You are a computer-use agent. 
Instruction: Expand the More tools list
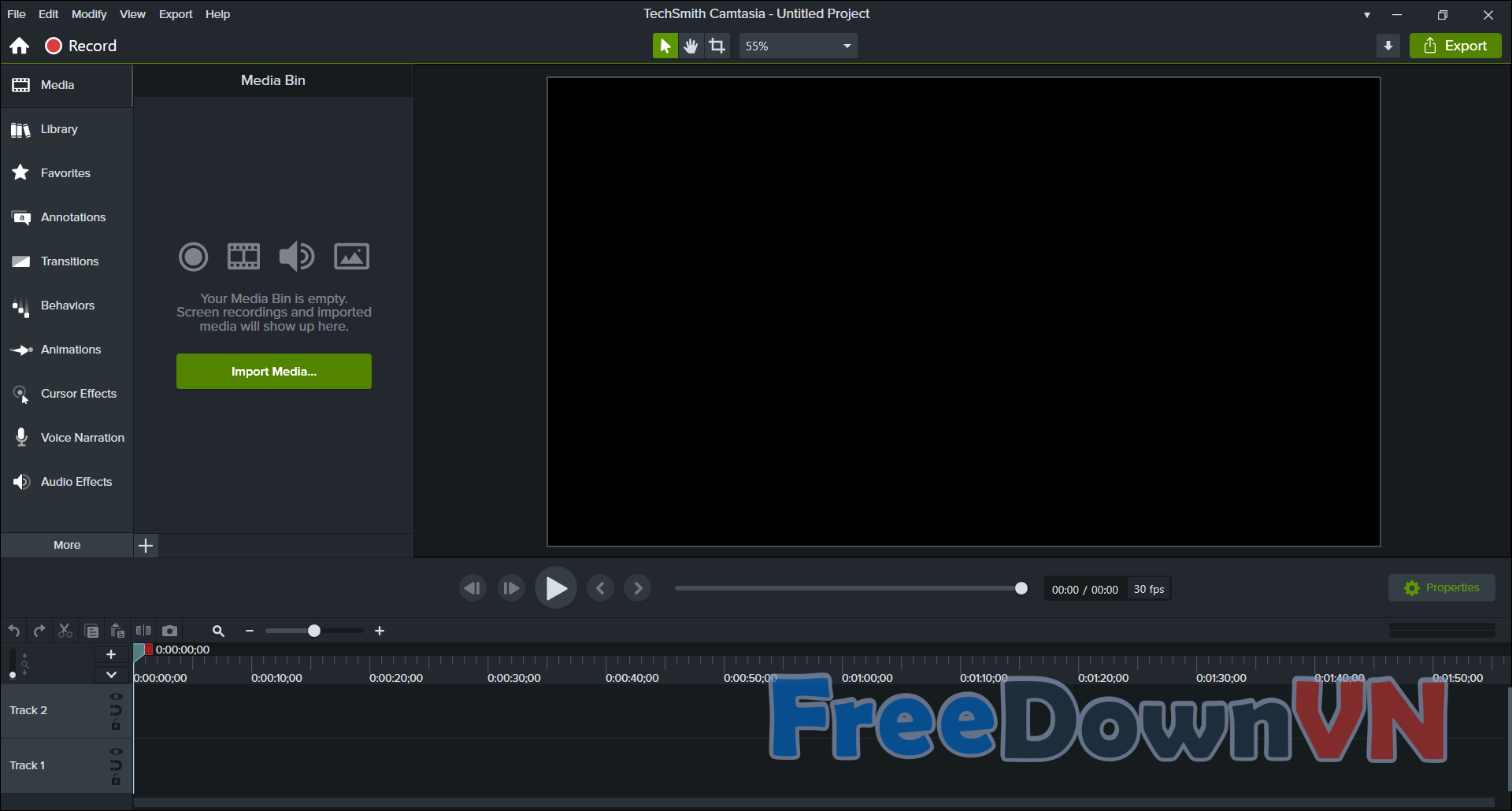tap(67, 545)
